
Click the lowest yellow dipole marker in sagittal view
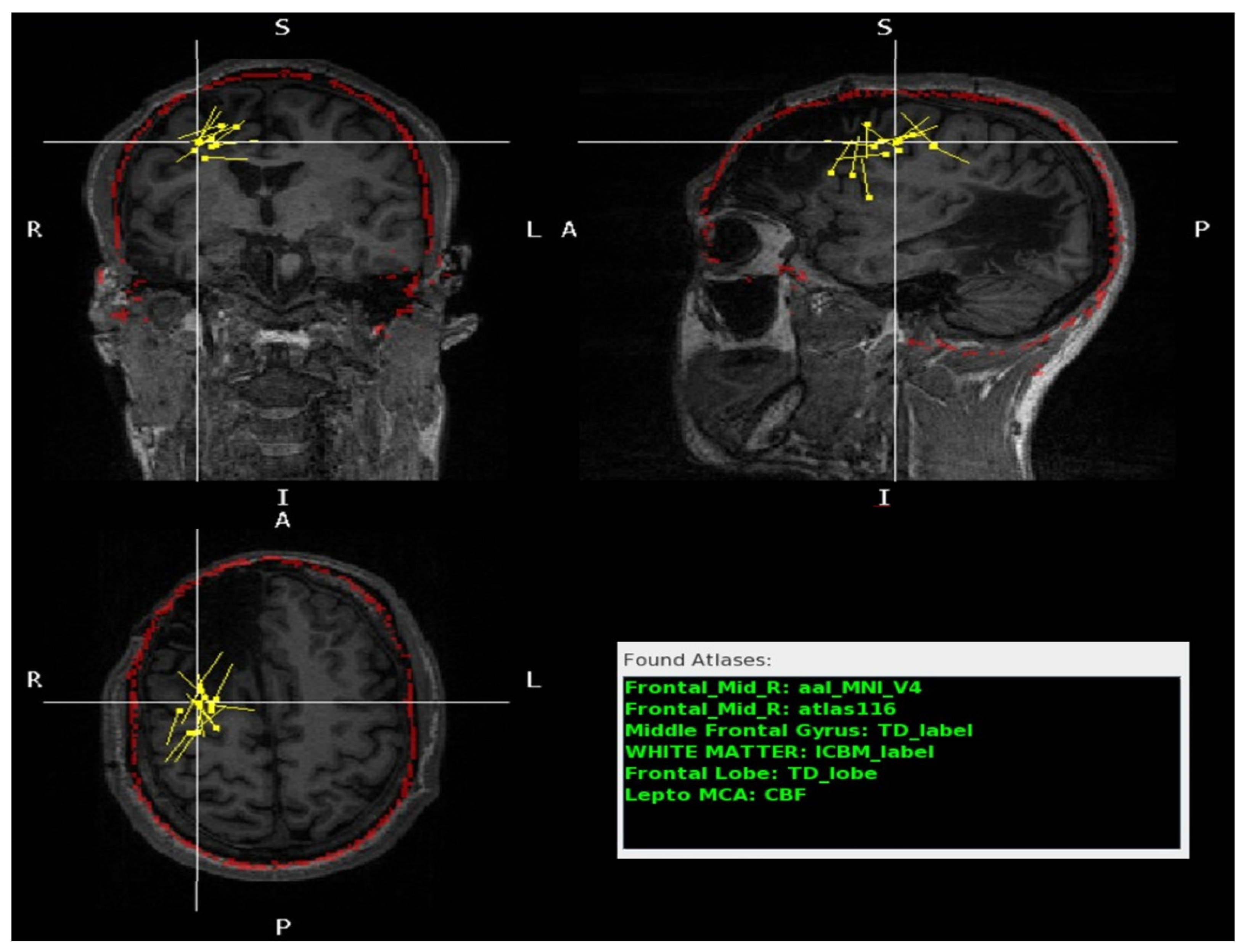869,198
